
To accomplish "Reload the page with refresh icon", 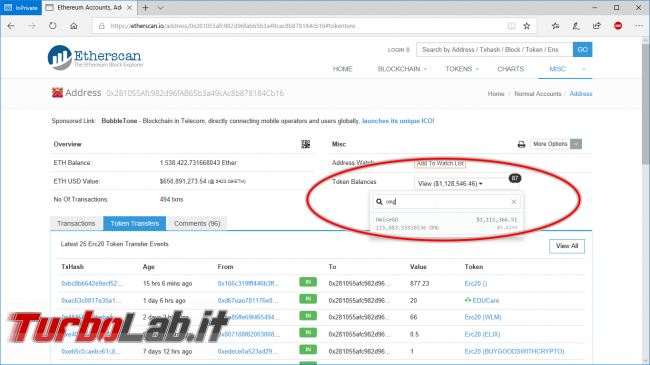I will 52,26.
